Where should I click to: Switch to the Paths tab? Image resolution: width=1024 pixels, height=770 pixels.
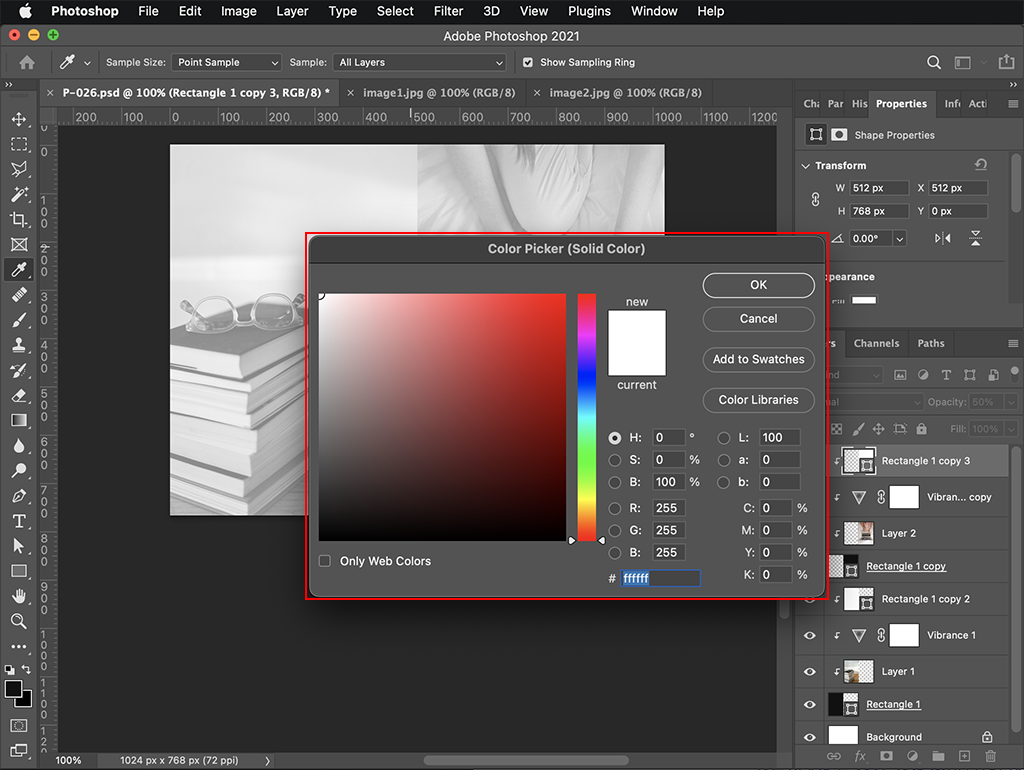point(931,344)
